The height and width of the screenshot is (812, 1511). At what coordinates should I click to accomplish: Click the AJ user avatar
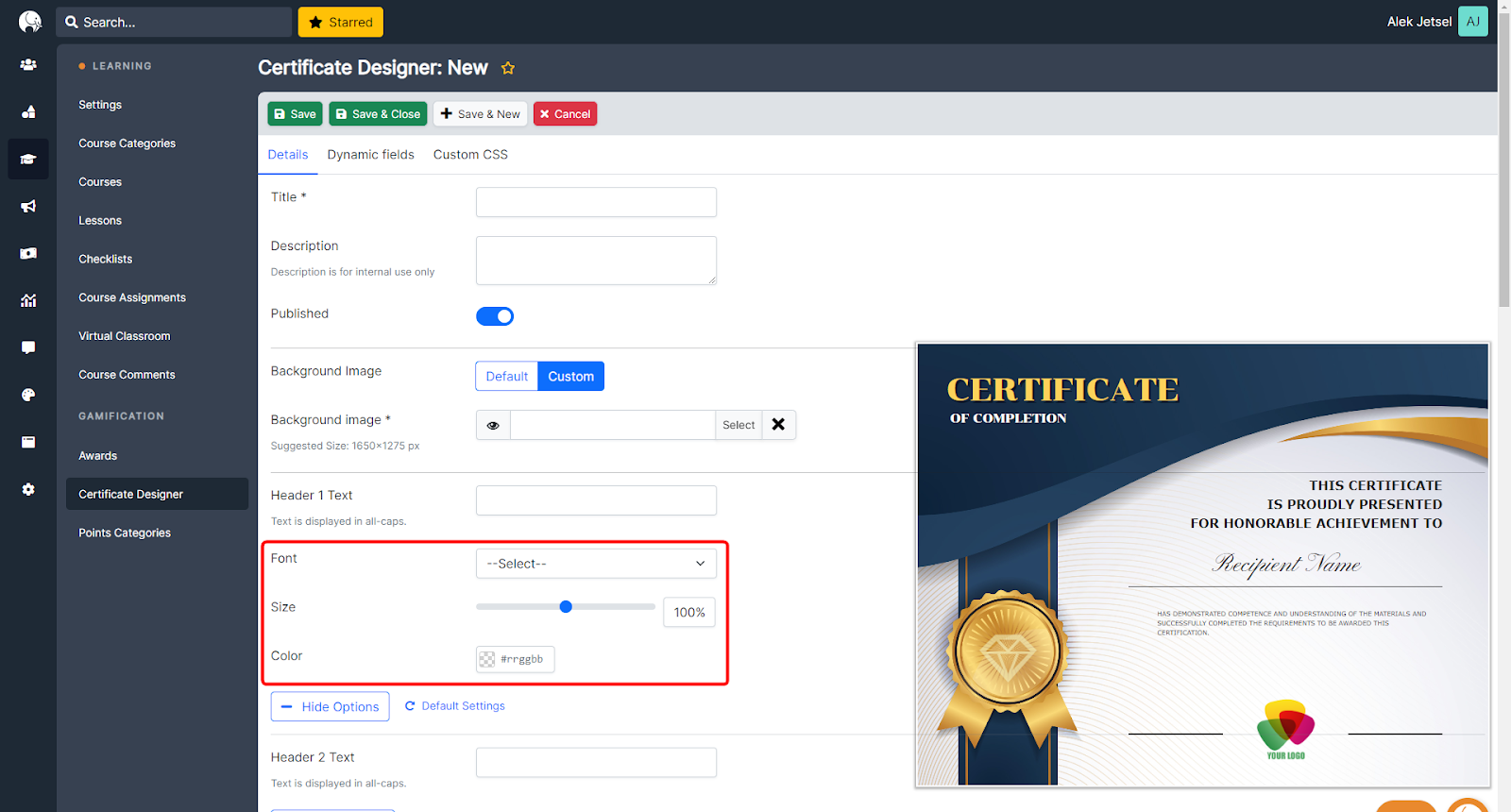(1473, 22)
